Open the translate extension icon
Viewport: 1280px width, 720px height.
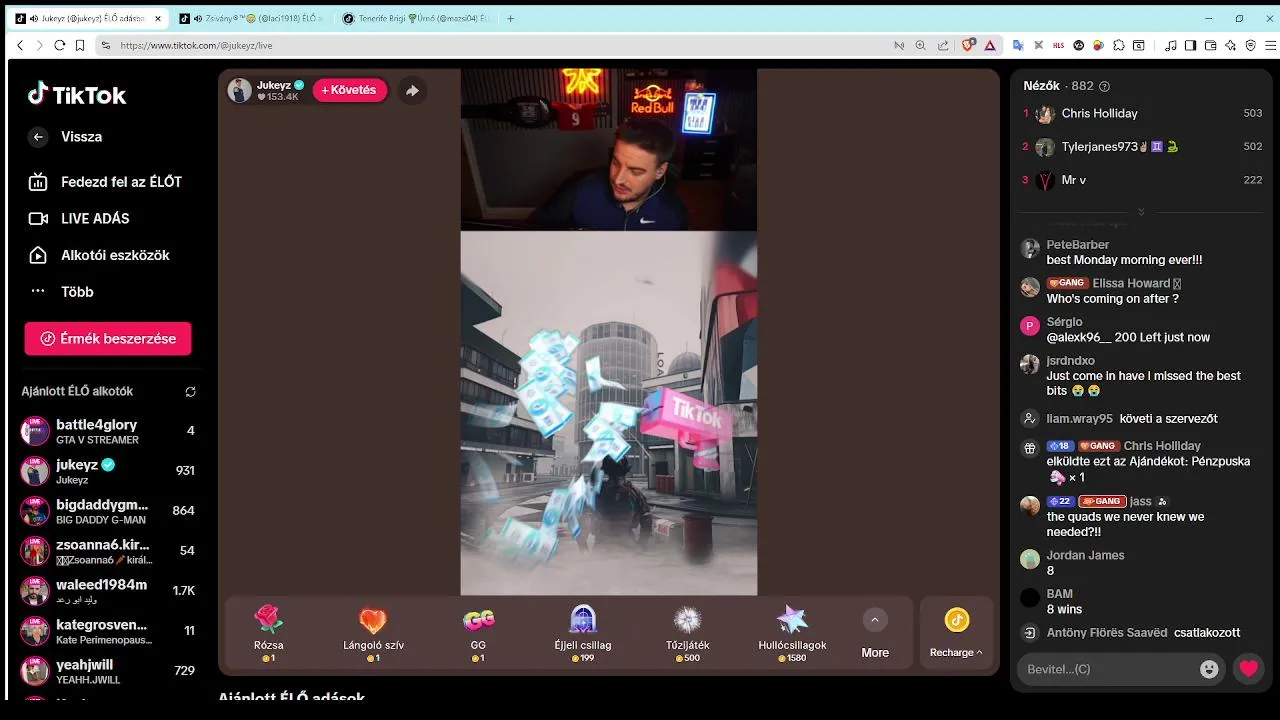(x=1018, y=45)
